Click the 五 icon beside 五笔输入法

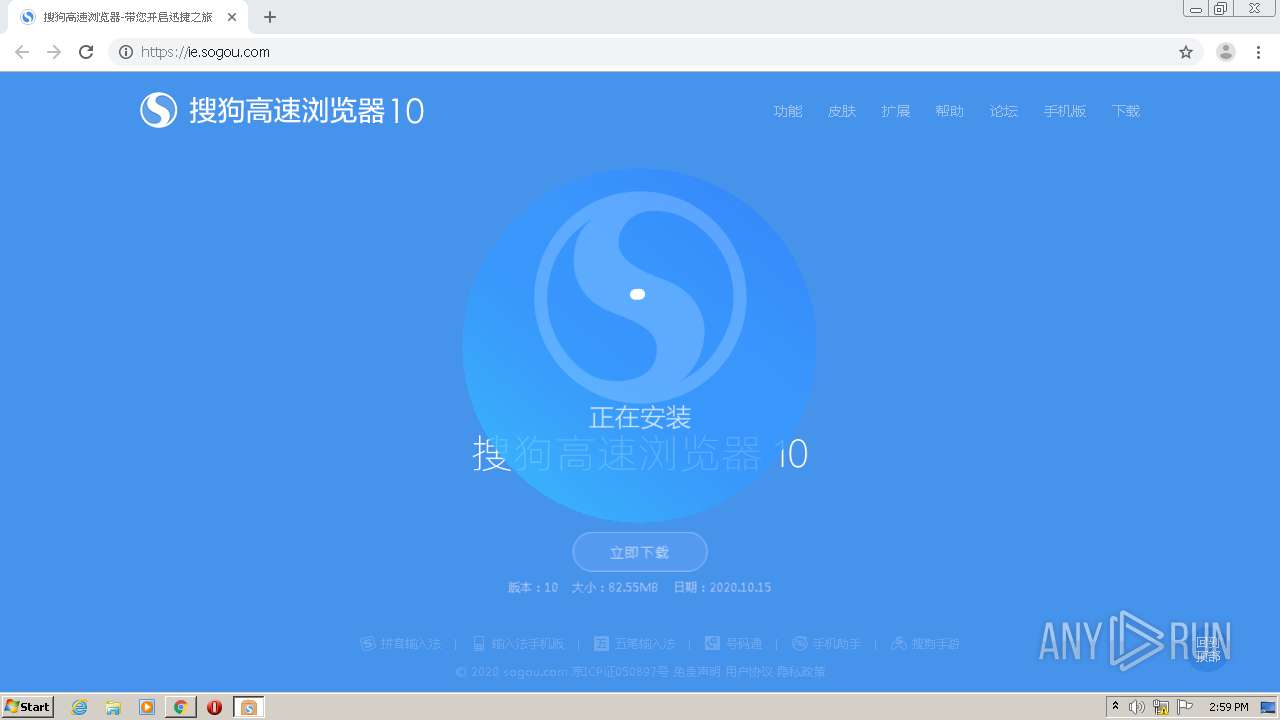602,644
